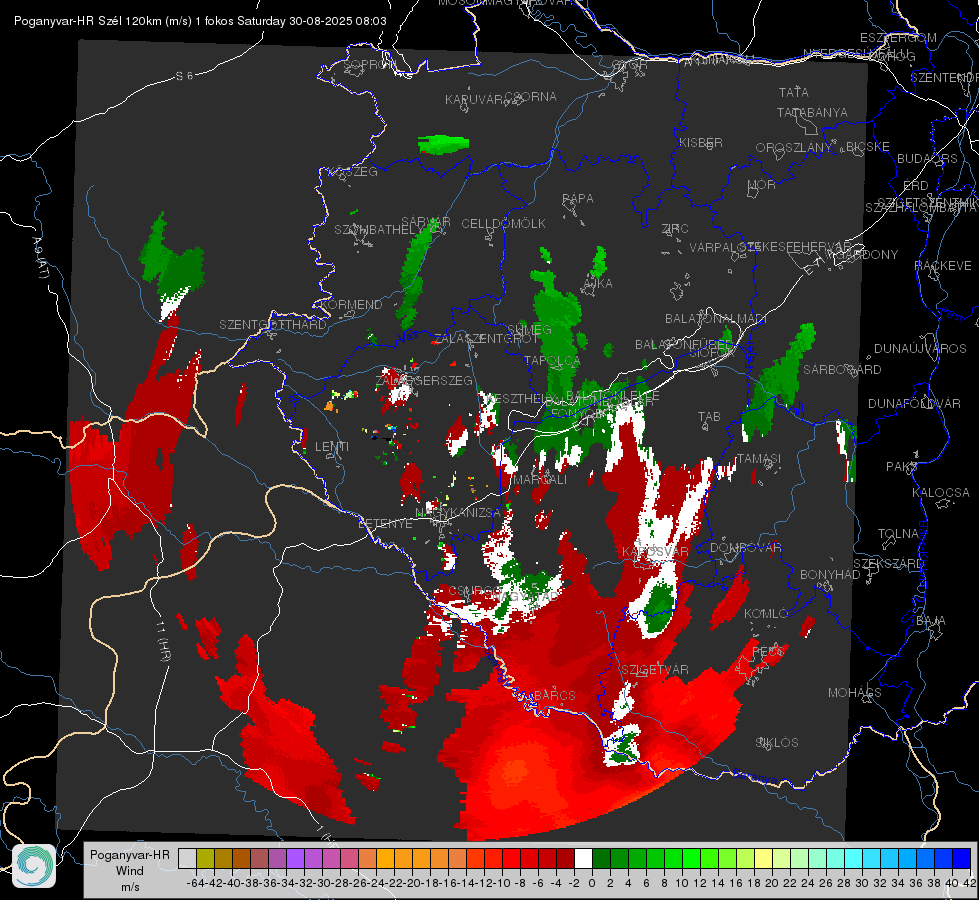Click the TAMASI city label
The width and height of the screenshot is (979, 900).
(x=759, y=458)
